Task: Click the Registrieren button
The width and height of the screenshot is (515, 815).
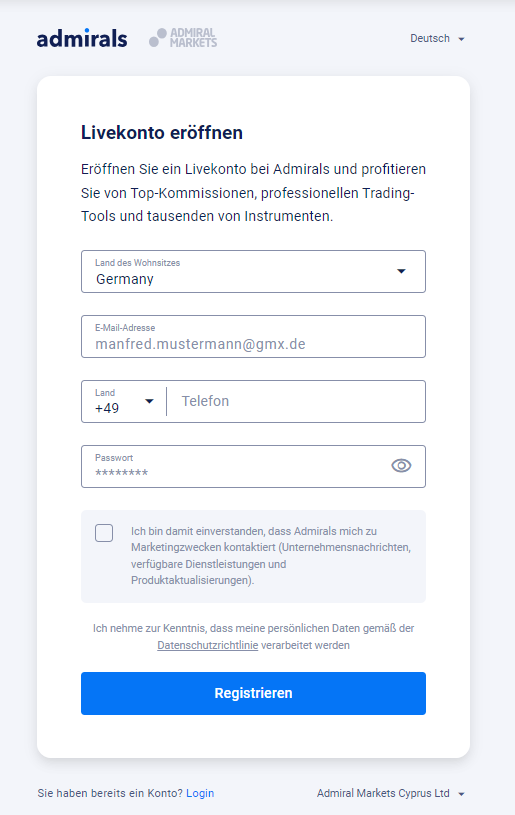Action: click(x=253, y=693)
